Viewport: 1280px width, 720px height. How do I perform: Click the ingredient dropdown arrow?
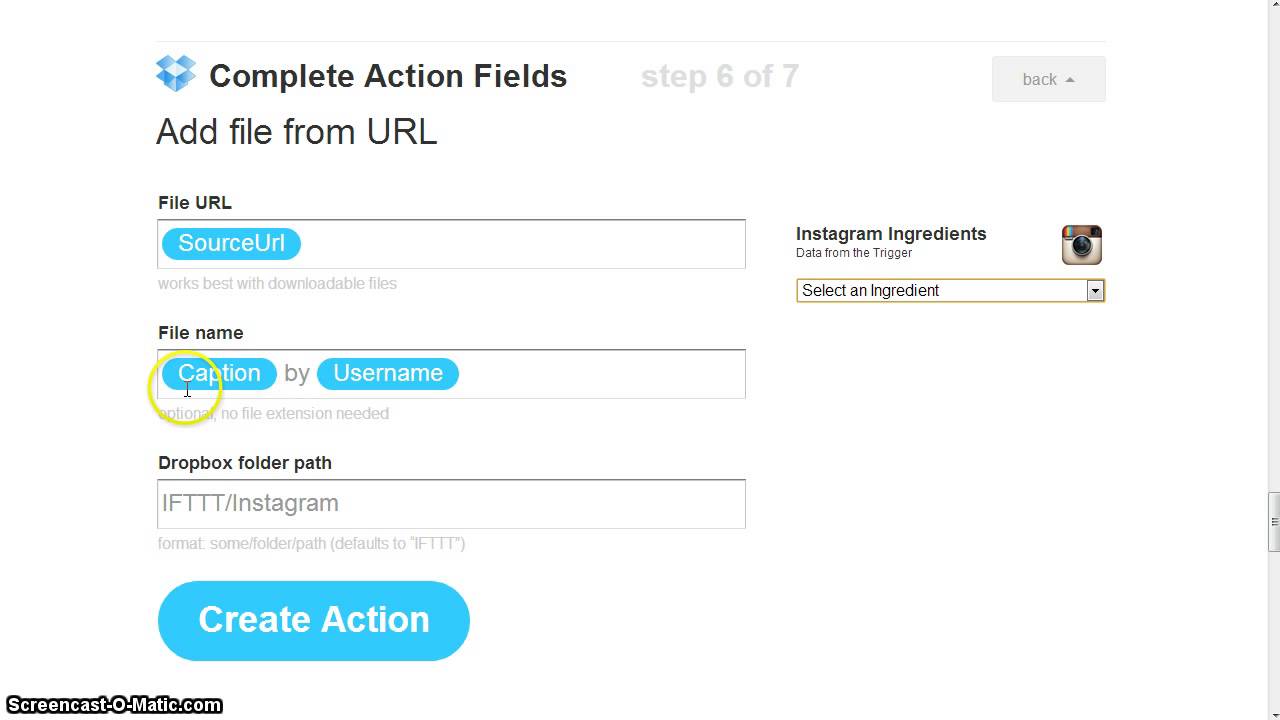[1095, 291]
